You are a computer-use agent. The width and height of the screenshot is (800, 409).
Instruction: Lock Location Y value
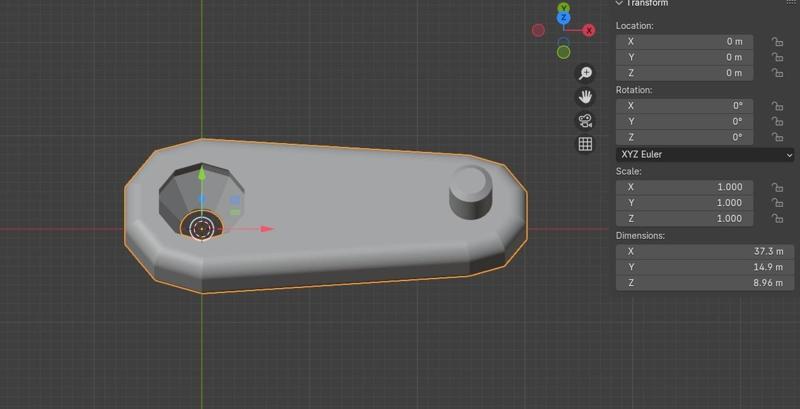click(777, 58)
